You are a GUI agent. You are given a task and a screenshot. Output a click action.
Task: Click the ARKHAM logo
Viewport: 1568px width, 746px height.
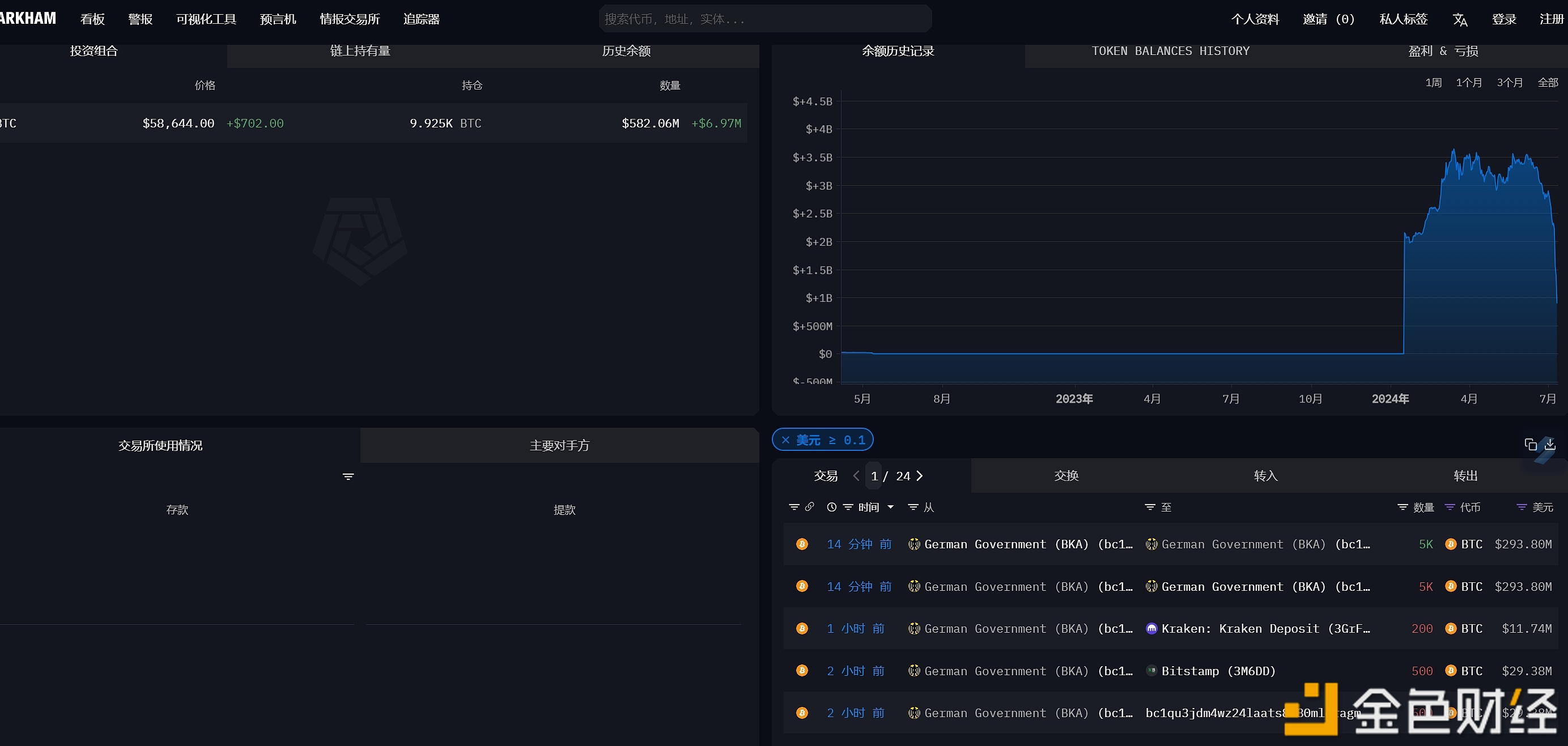coord(27,18)
